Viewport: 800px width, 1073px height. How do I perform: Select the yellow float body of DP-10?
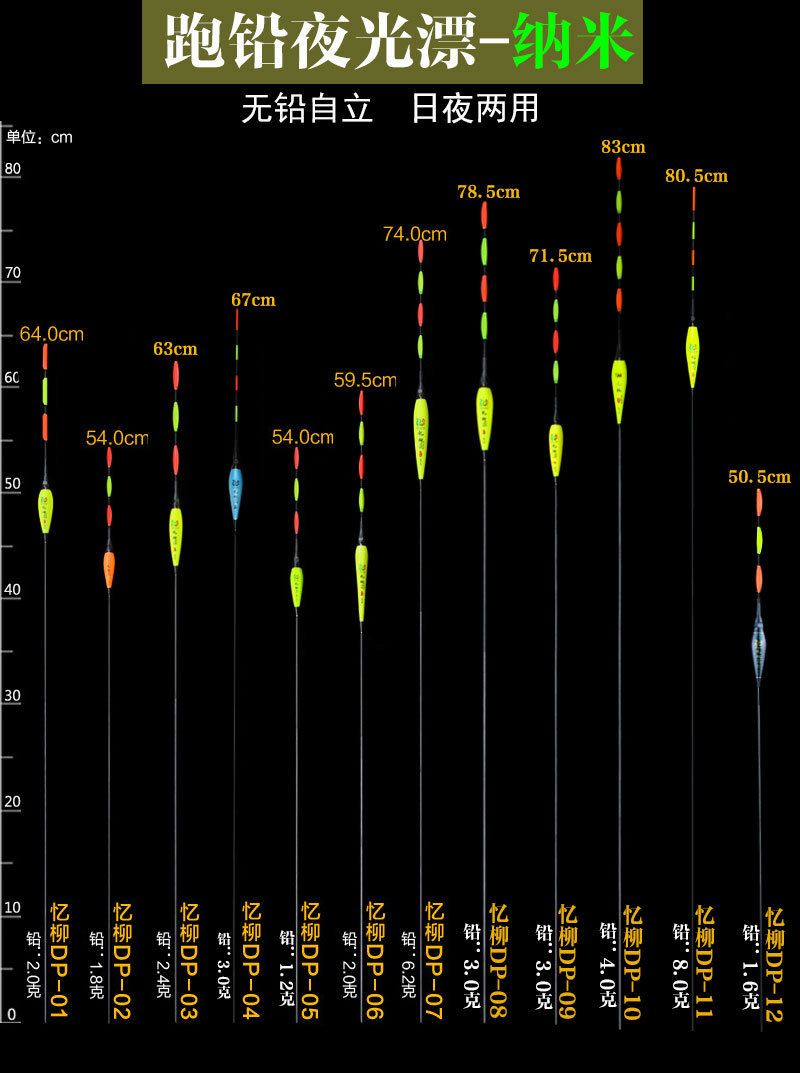click(620, 391)
